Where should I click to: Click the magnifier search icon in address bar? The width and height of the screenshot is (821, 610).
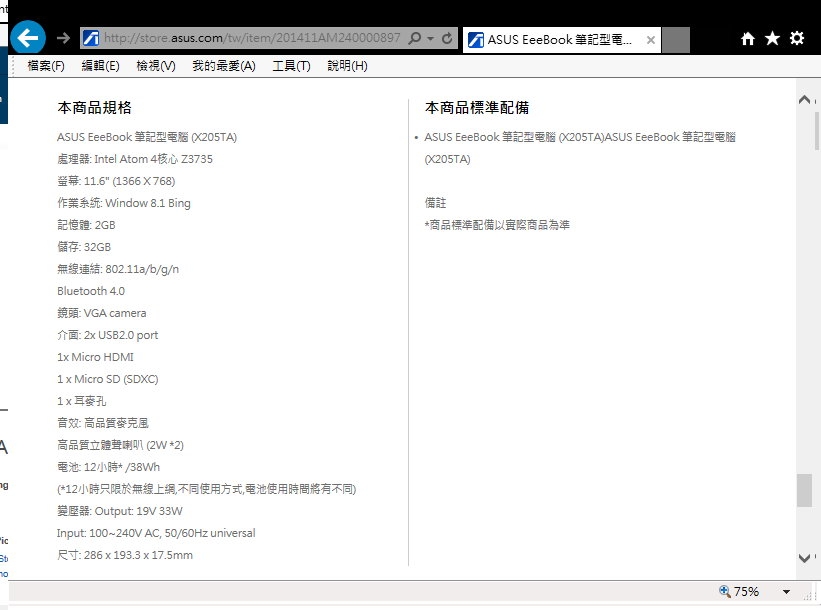414,38
